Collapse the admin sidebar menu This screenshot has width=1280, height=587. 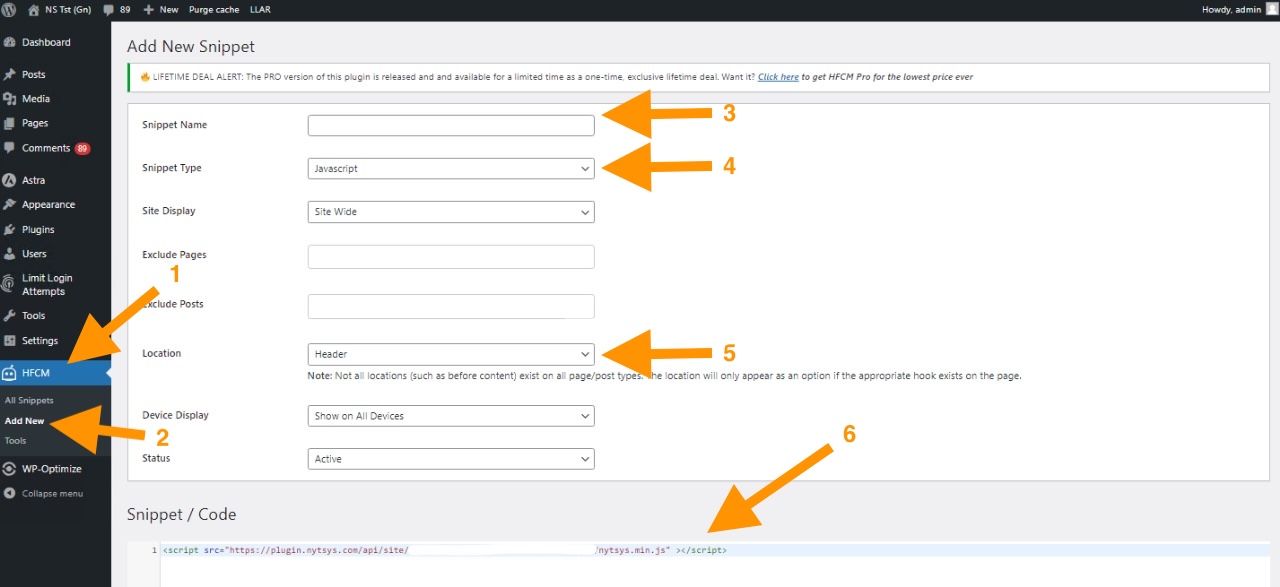(x=44, y=494)
